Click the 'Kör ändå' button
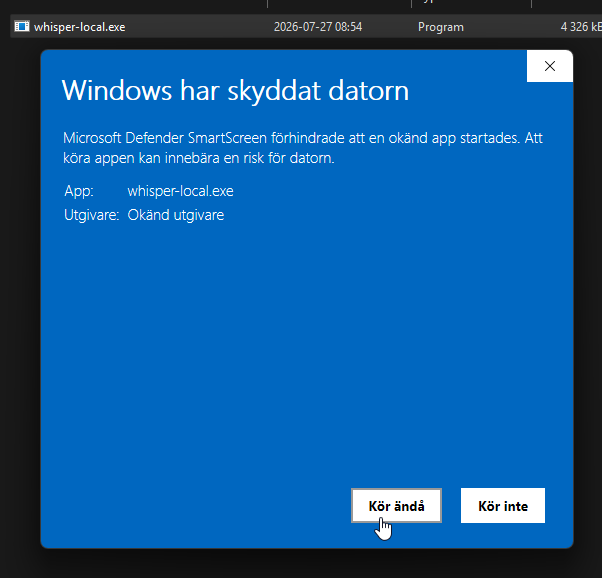The width and height of the screenshot is (602, 578). click(396, 505)
